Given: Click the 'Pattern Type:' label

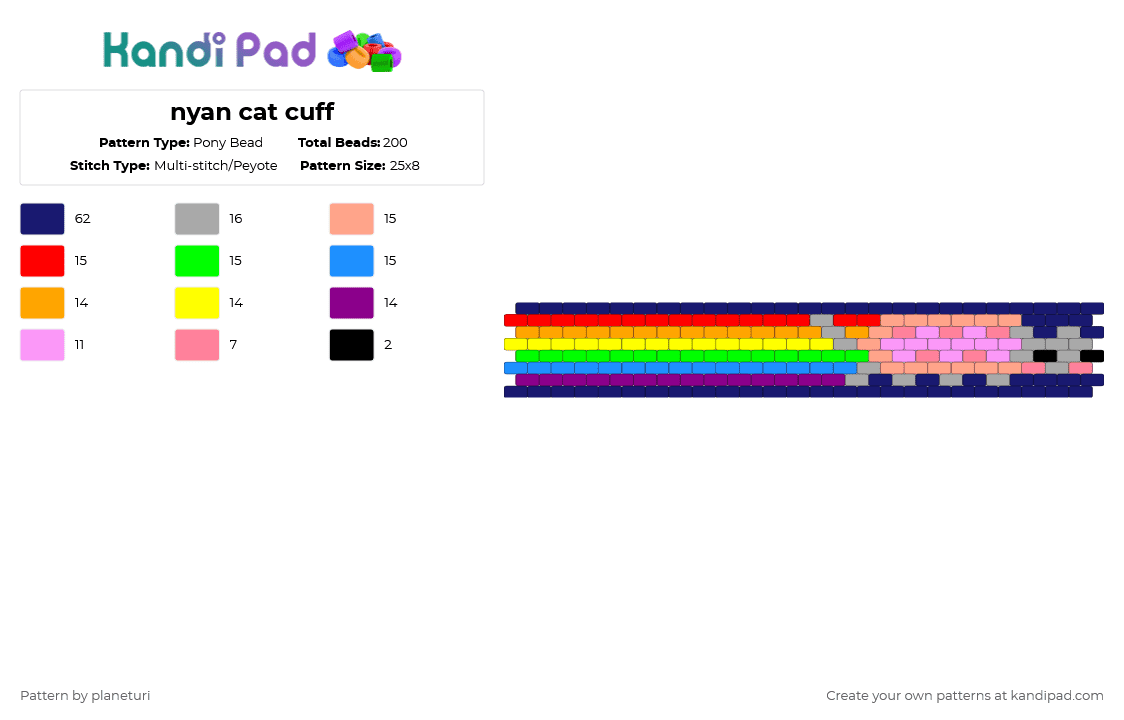Looking at the screenshot, I should point(144,143).
